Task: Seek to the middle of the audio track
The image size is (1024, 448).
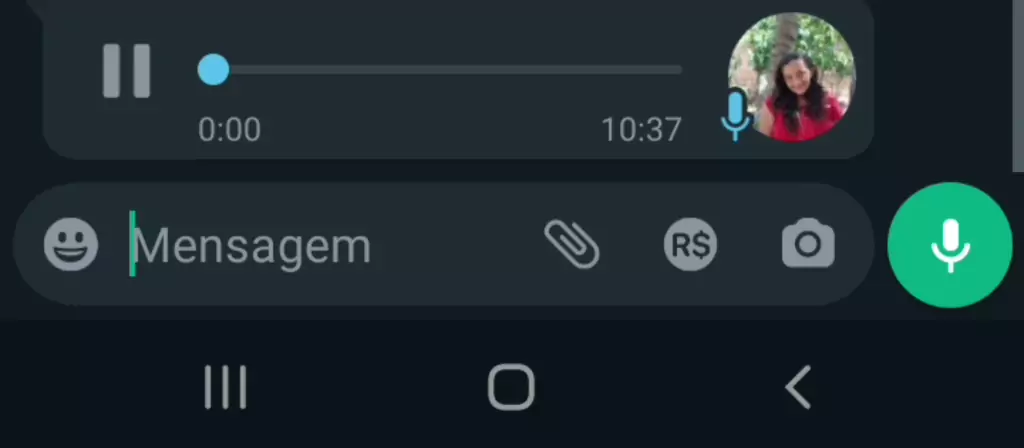Action: tap(441, 70)
